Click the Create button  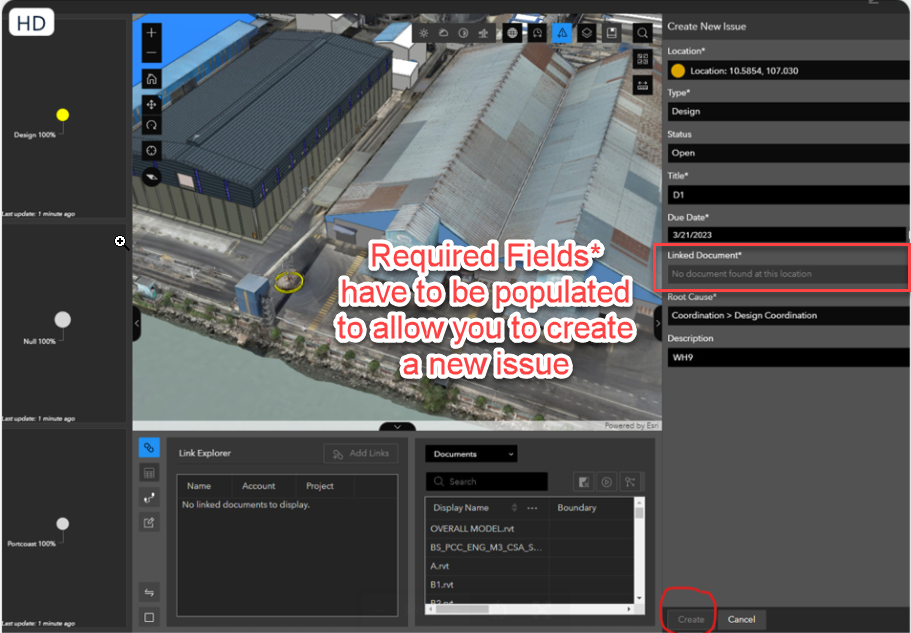[689, 619]
